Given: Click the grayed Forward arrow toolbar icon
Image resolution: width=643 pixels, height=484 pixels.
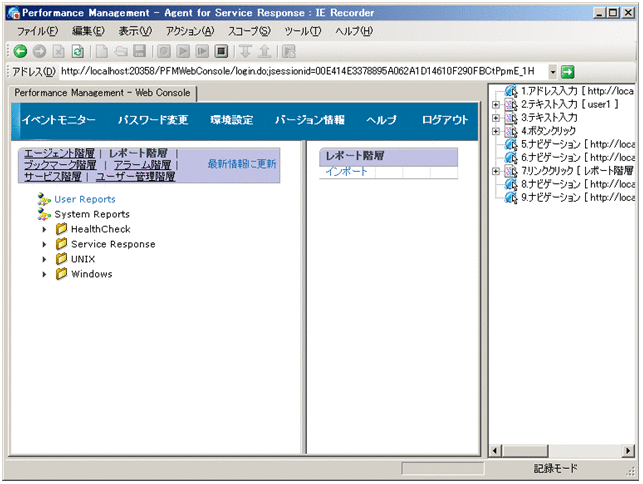Looking at the screenshot, I should (39, 51).
